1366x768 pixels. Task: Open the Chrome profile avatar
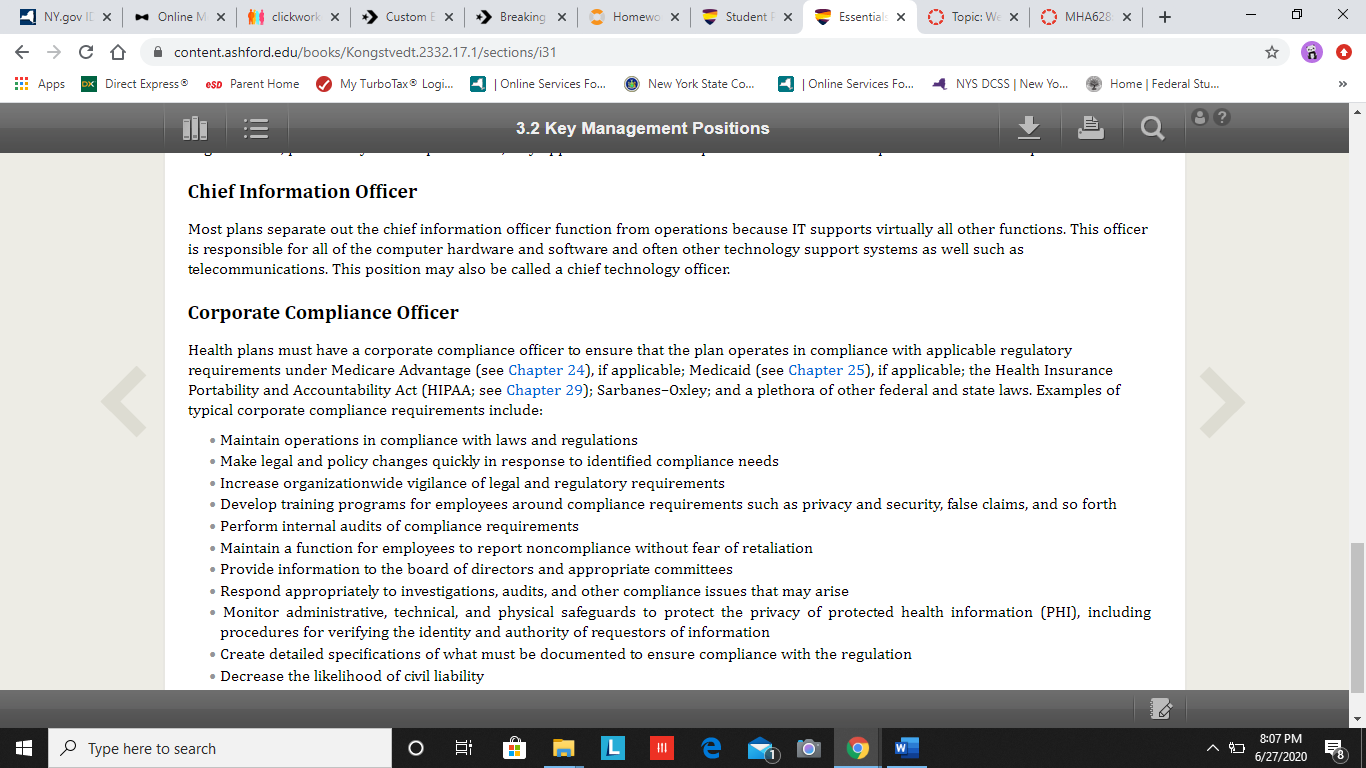1312,52
